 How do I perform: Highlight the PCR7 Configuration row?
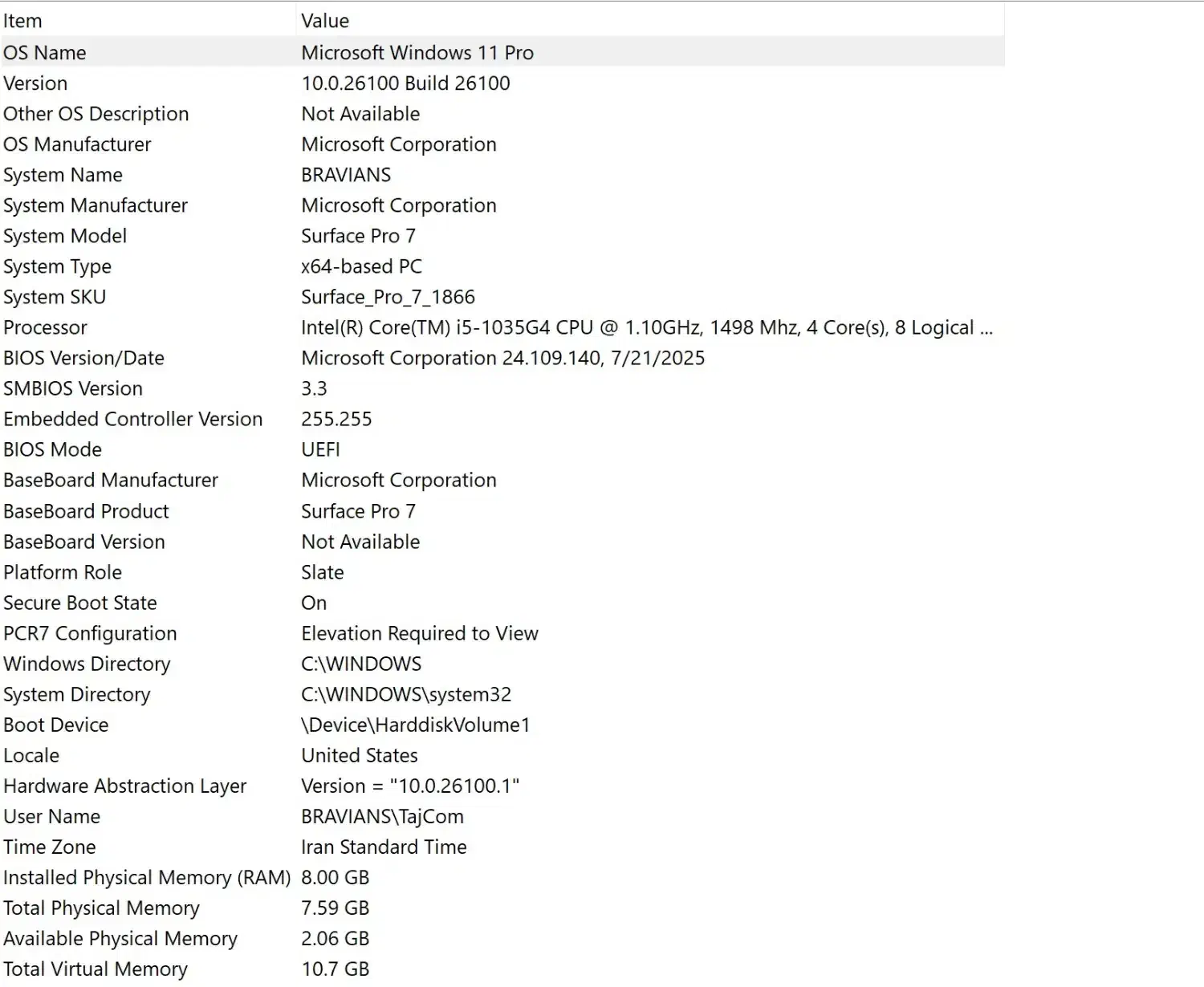point(90,633)
